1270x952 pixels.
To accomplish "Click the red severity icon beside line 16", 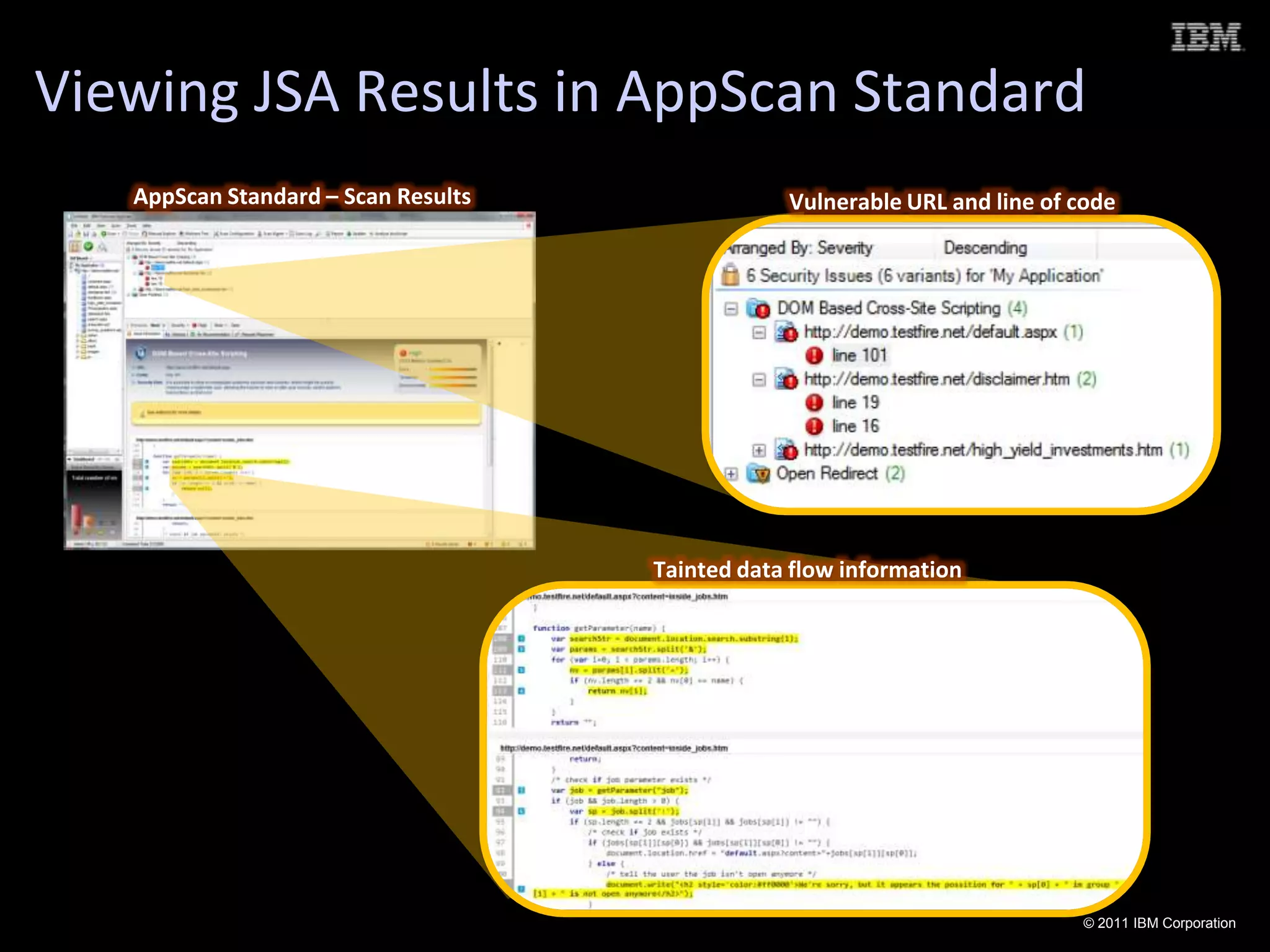I will point(814,426).
